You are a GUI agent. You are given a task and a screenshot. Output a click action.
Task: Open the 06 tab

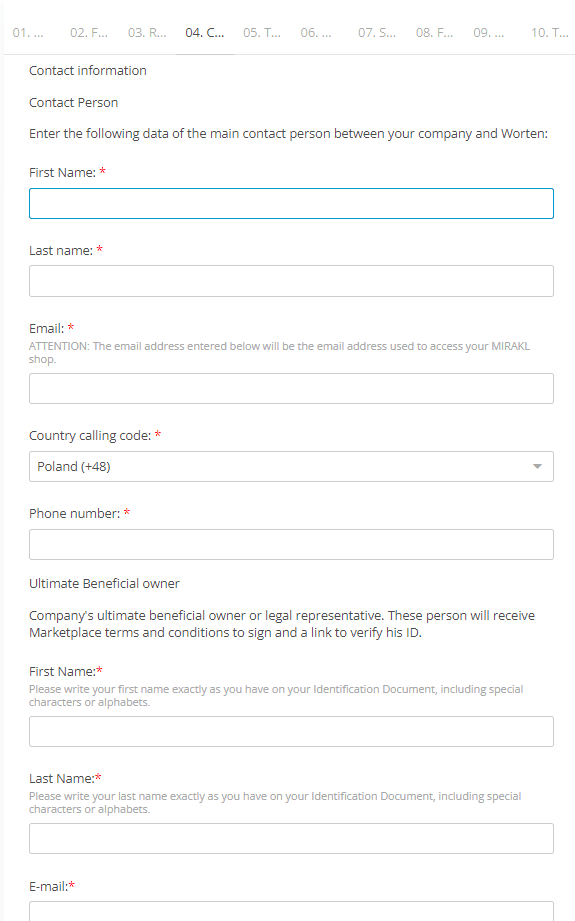[316, 33]
